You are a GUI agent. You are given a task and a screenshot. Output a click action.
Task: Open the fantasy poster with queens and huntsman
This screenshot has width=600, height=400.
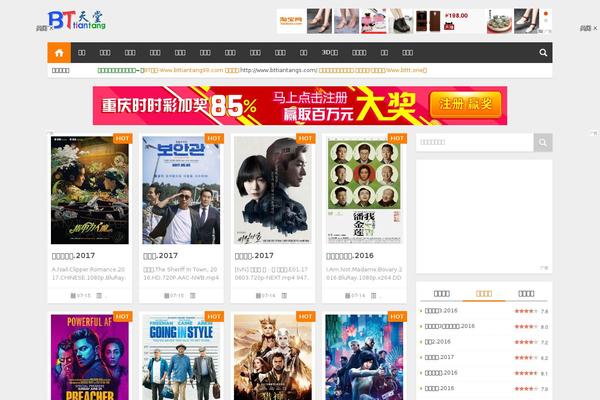click(x=273, y=357)
